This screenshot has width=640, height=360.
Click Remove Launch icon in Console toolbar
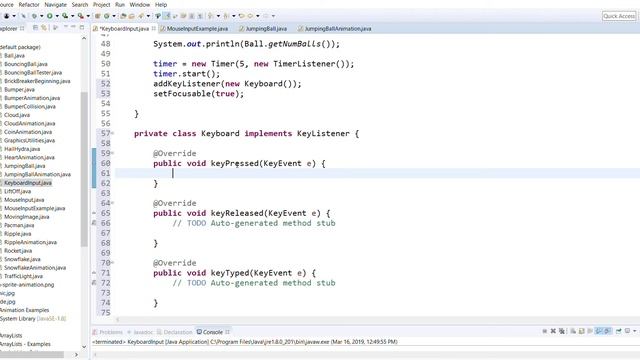coord(553,331)
